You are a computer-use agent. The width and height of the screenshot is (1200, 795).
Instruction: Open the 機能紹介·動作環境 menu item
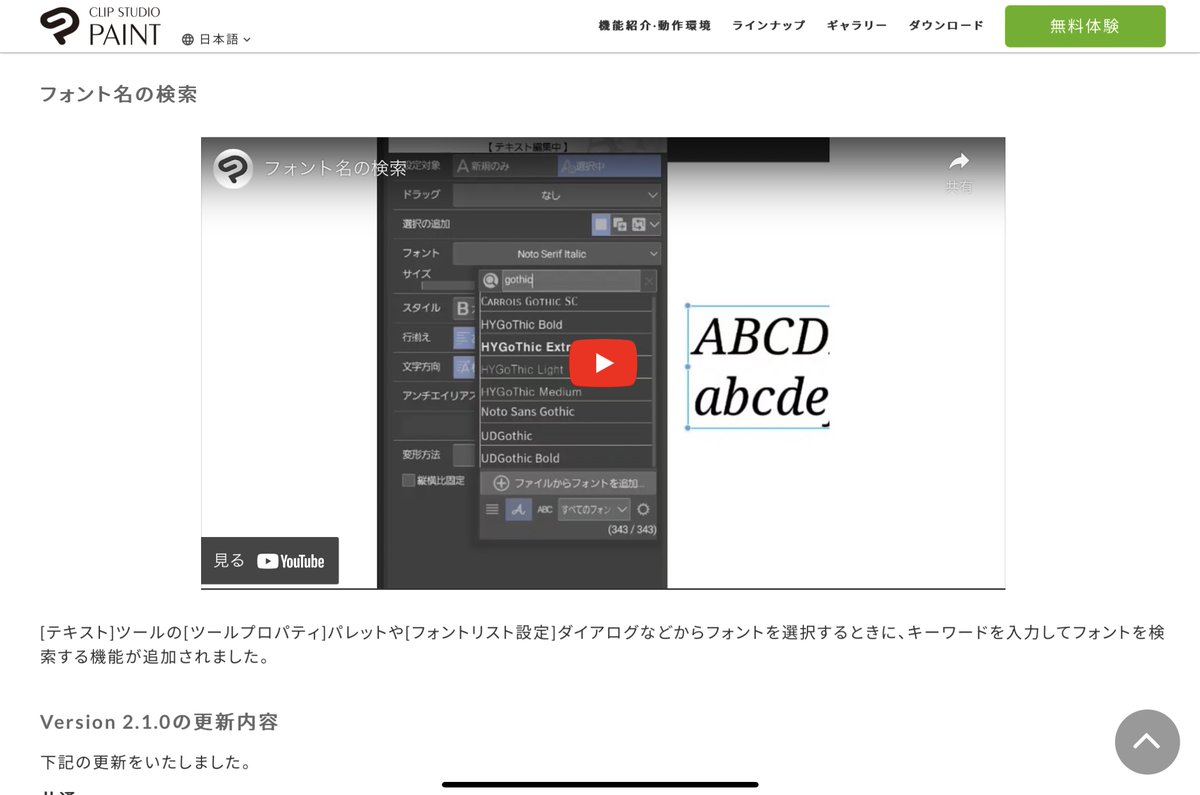[655, 26]
